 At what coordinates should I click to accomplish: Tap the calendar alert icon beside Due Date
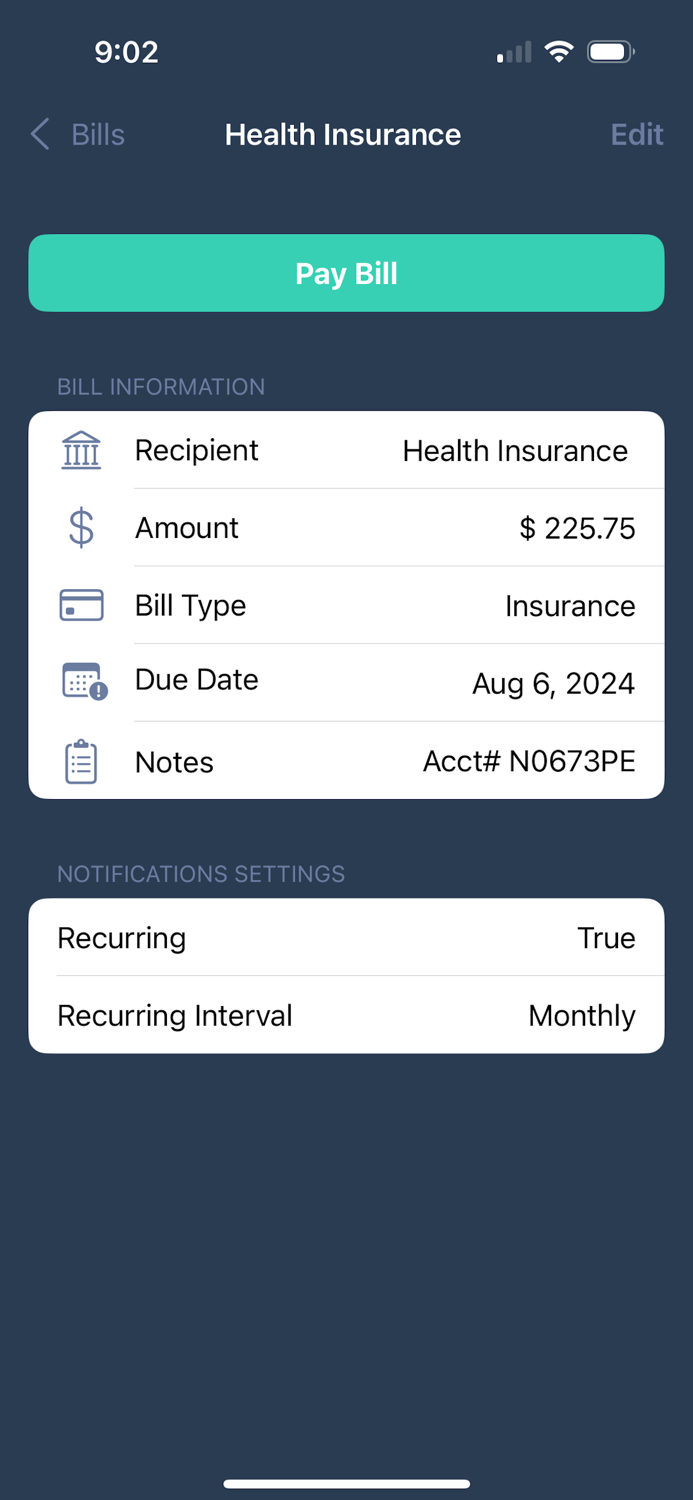pyautogui.click(x=81, y=681)
